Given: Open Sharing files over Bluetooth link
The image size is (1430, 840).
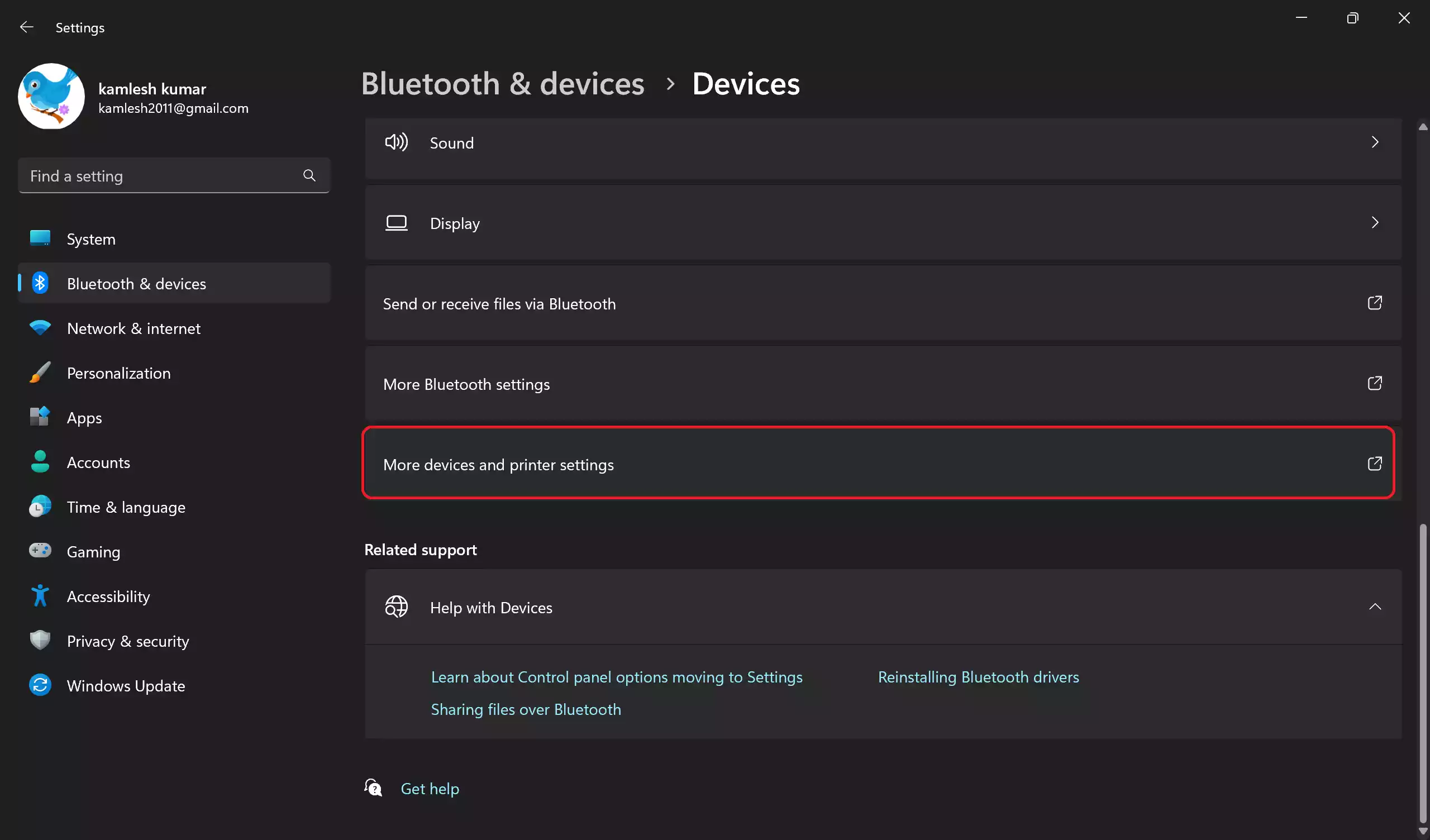Looking at the screenshot, I should click(526, 709).
